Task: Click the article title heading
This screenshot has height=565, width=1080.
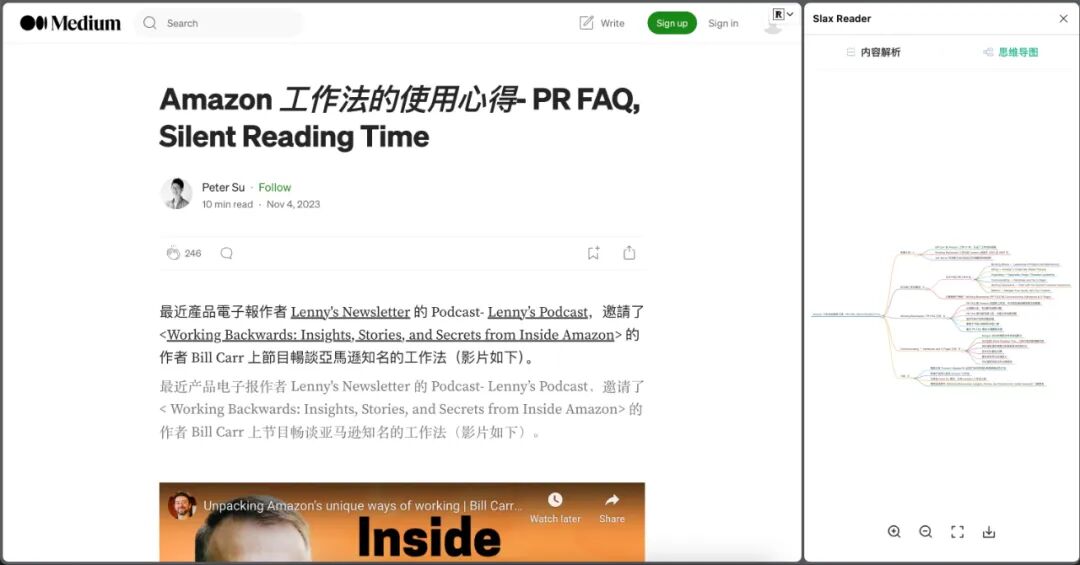Action: pyautogui.click(x=400, y=118)
